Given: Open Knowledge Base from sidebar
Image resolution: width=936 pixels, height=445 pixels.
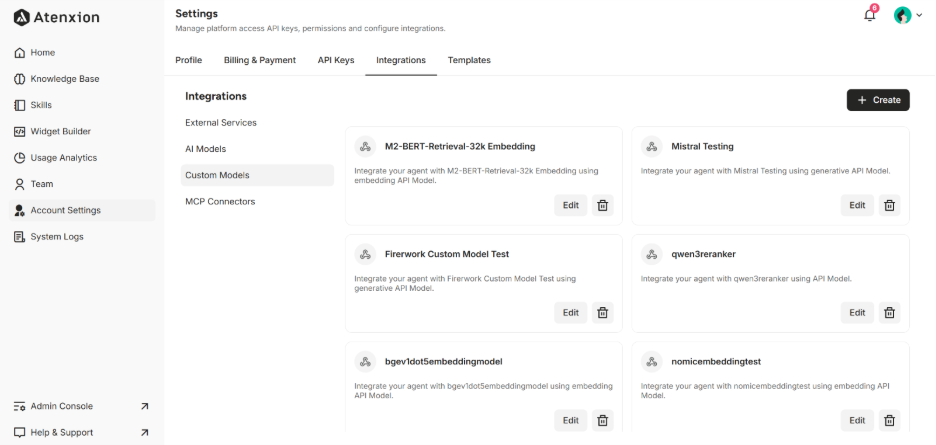Looking at the screenshot, I should [82, 79].
